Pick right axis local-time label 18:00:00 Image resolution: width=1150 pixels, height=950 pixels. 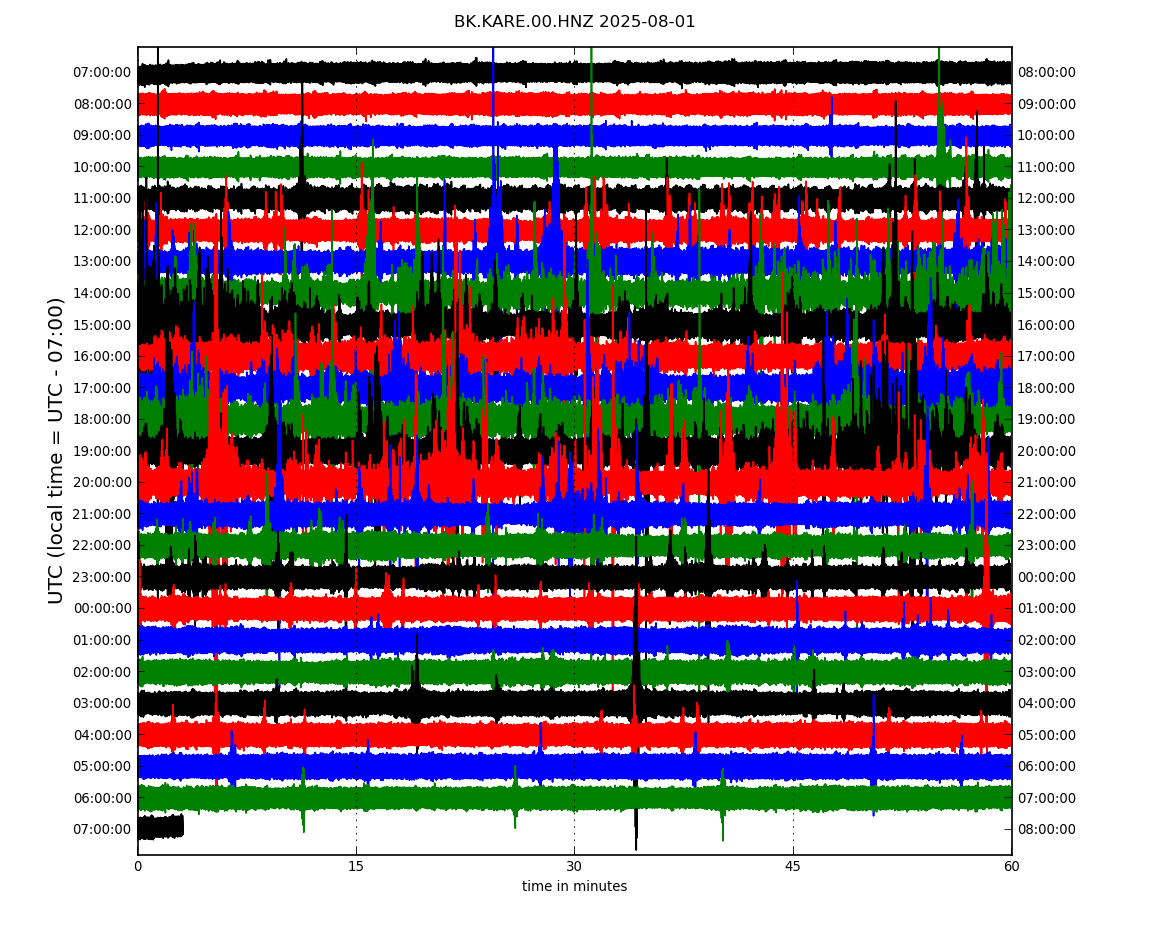tap(1047, 388)
